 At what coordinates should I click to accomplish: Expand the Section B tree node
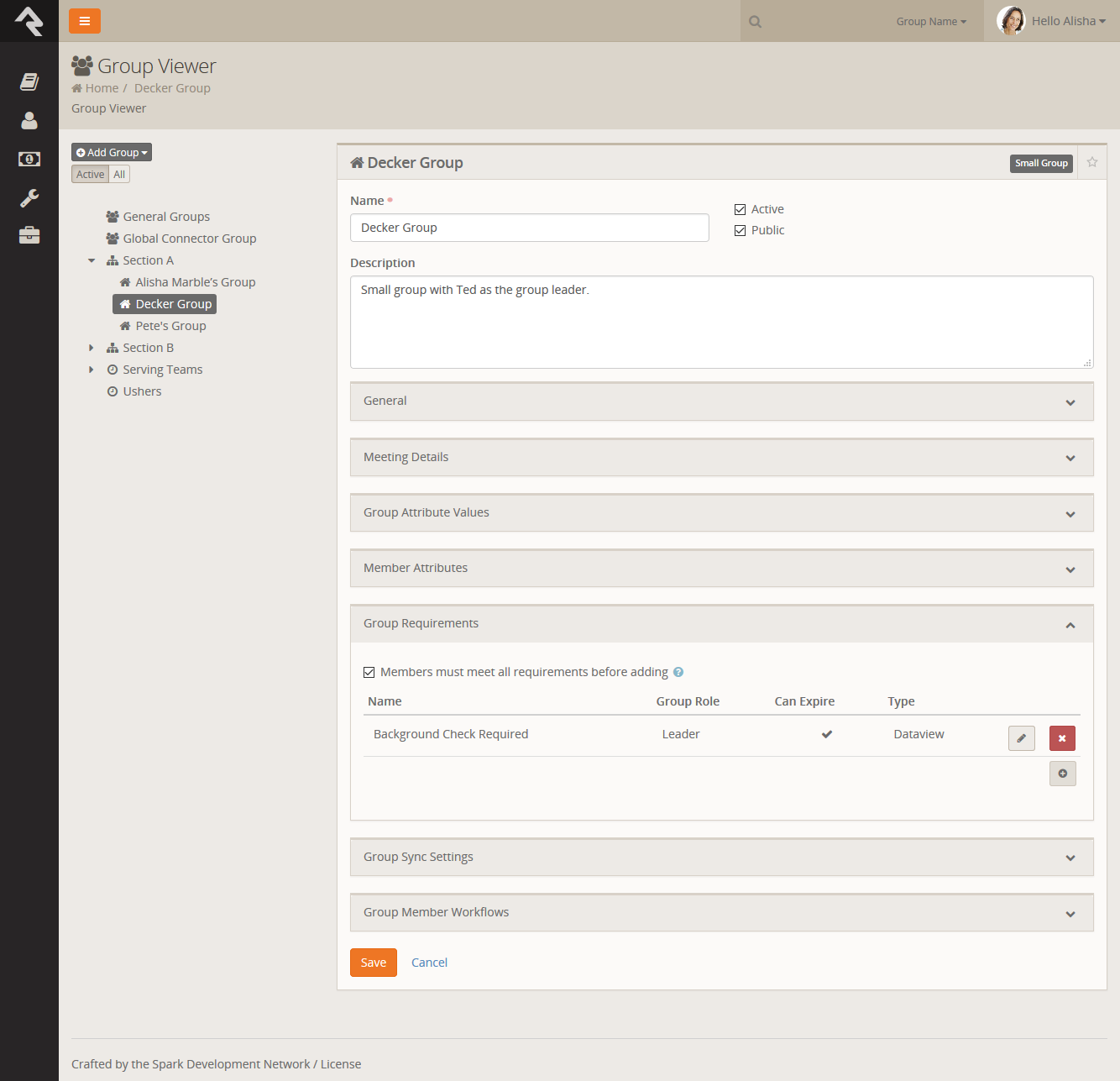(92, 348)
